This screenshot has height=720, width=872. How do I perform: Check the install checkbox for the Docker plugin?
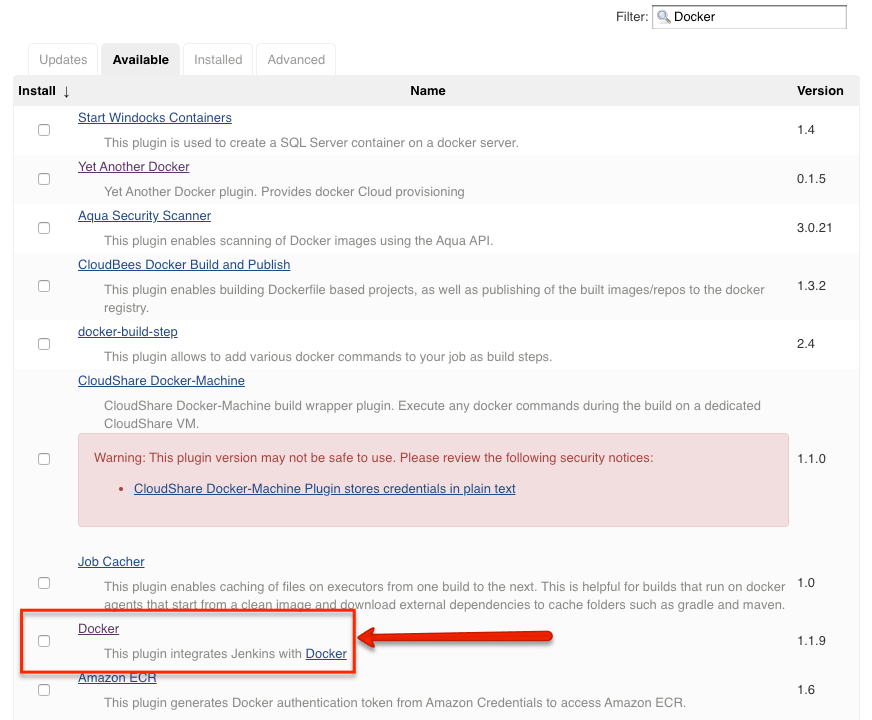43,640
